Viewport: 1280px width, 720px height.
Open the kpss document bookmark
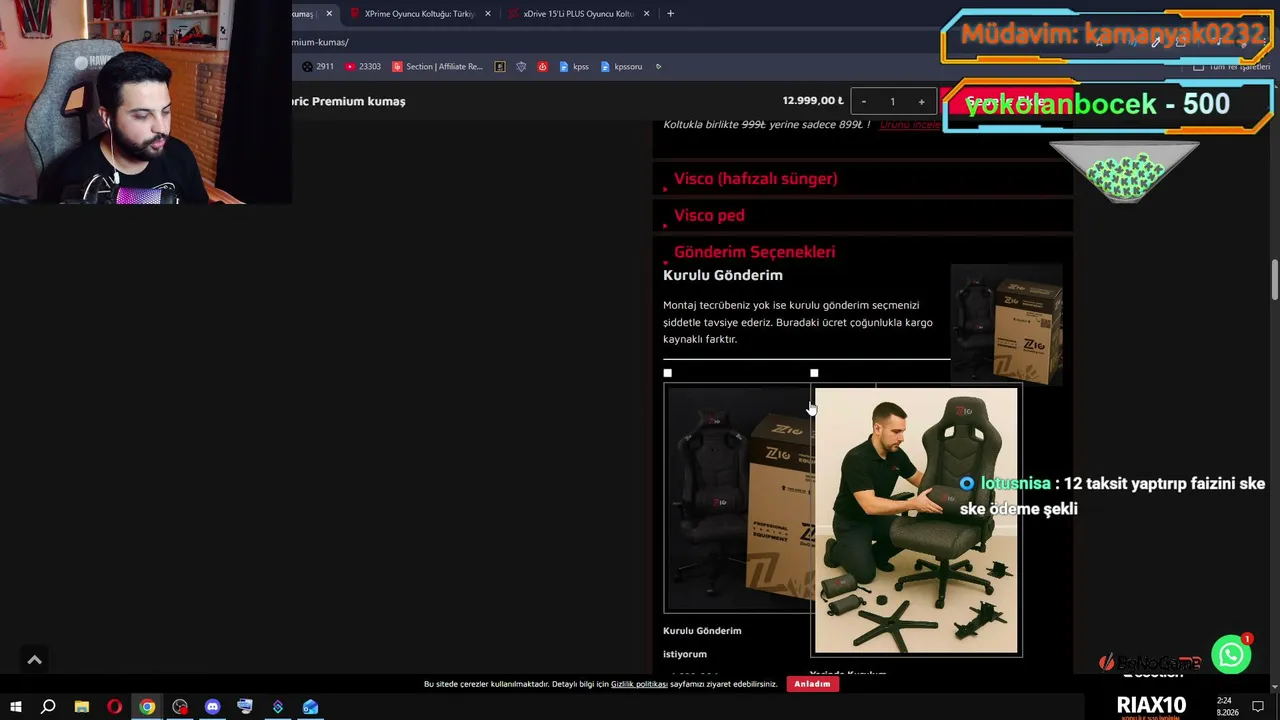(574, 67)
